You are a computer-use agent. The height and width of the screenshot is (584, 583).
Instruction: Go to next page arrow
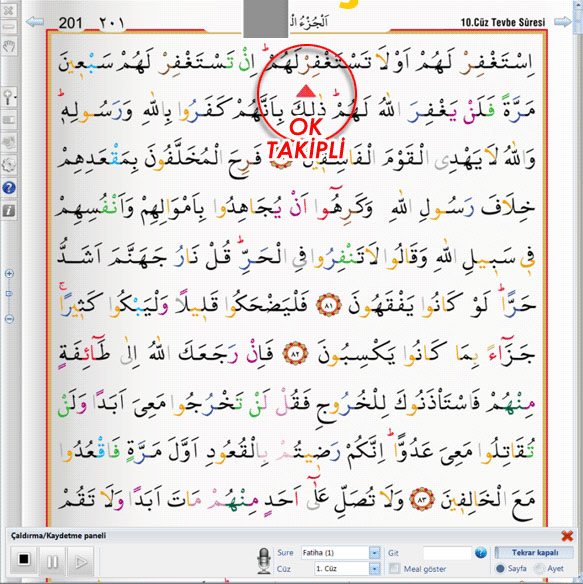click(562, 22)
